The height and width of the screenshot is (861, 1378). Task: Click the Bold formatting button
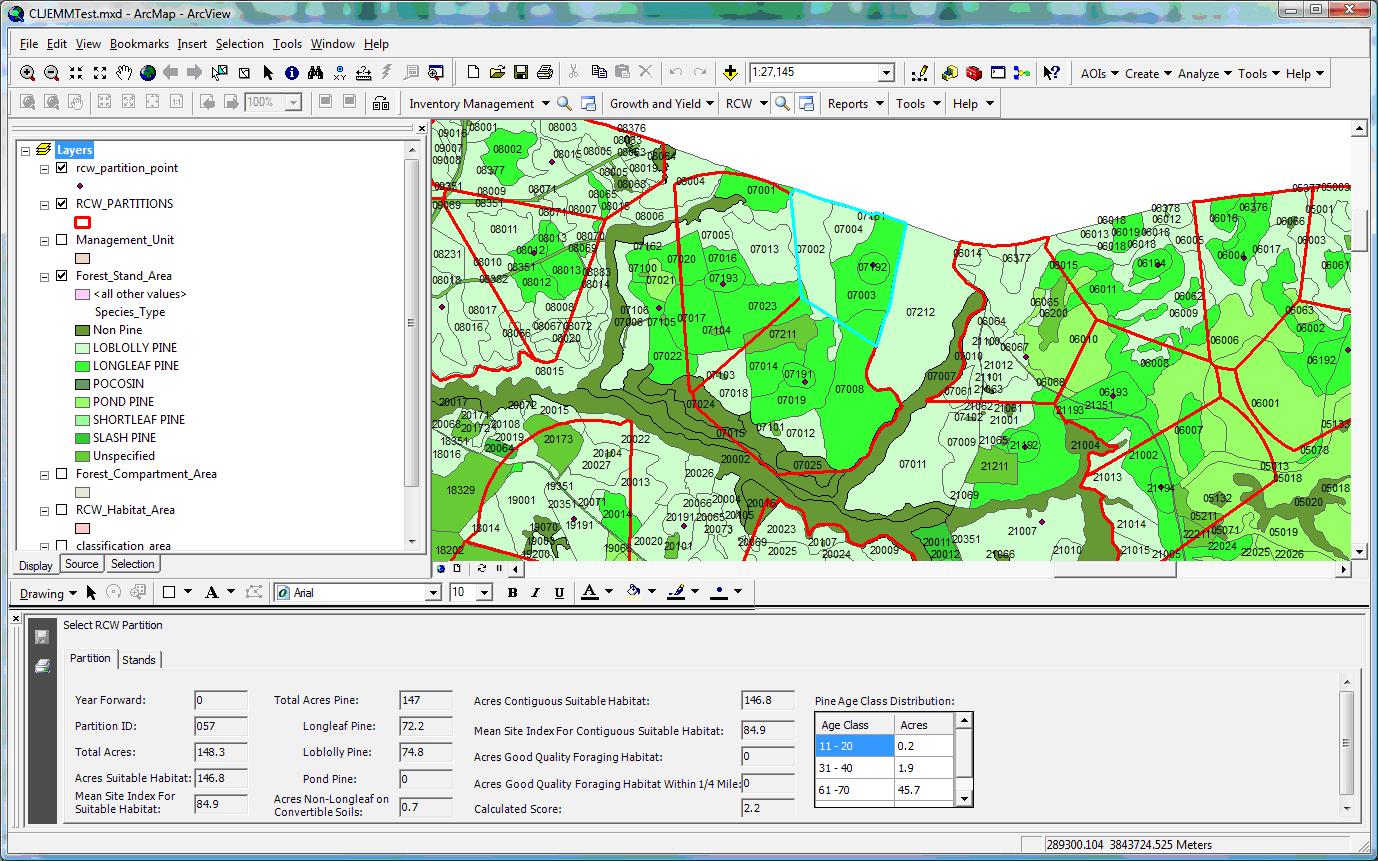pyautogui.click(x=512, y=593)
